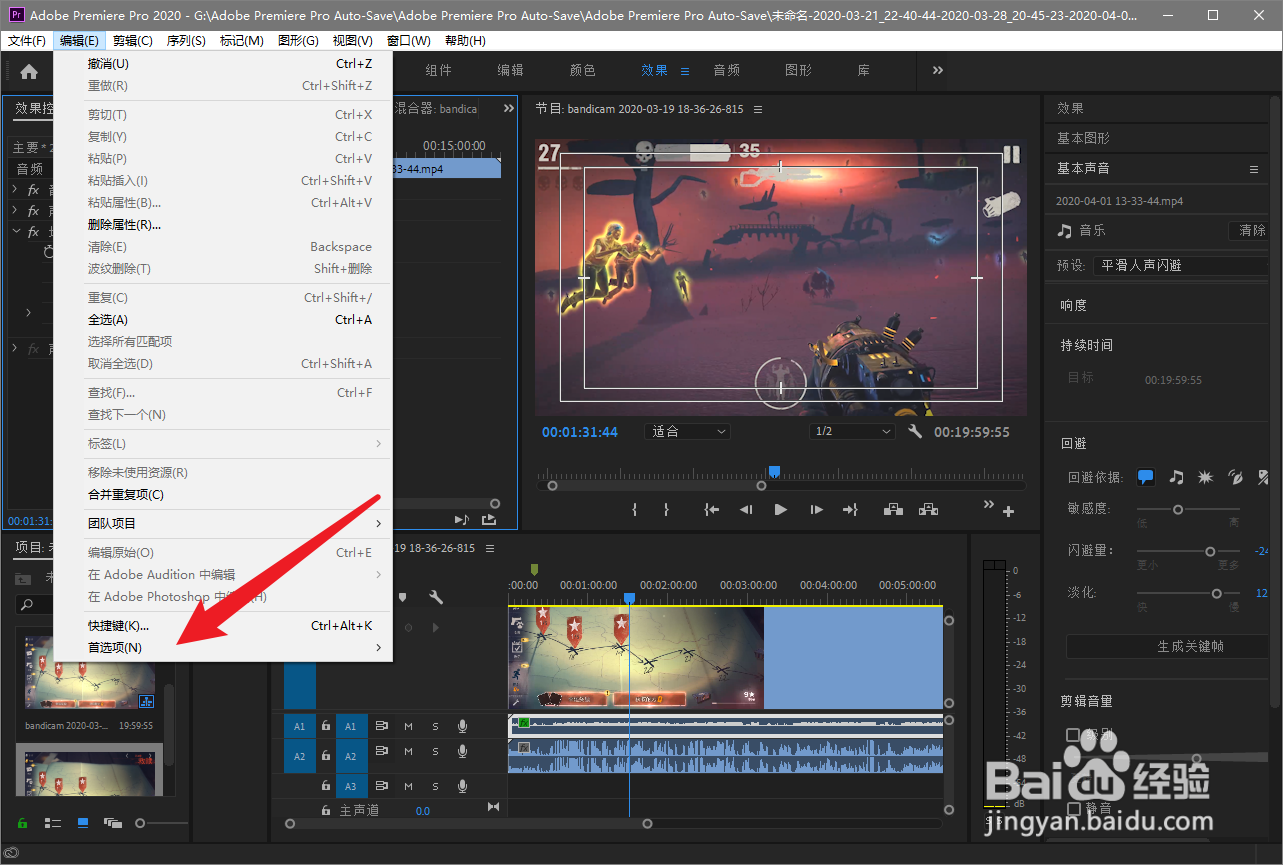Switch project panel to freeform view
The width and height of the screenshot is (1283, 865).
coord(112,823)
